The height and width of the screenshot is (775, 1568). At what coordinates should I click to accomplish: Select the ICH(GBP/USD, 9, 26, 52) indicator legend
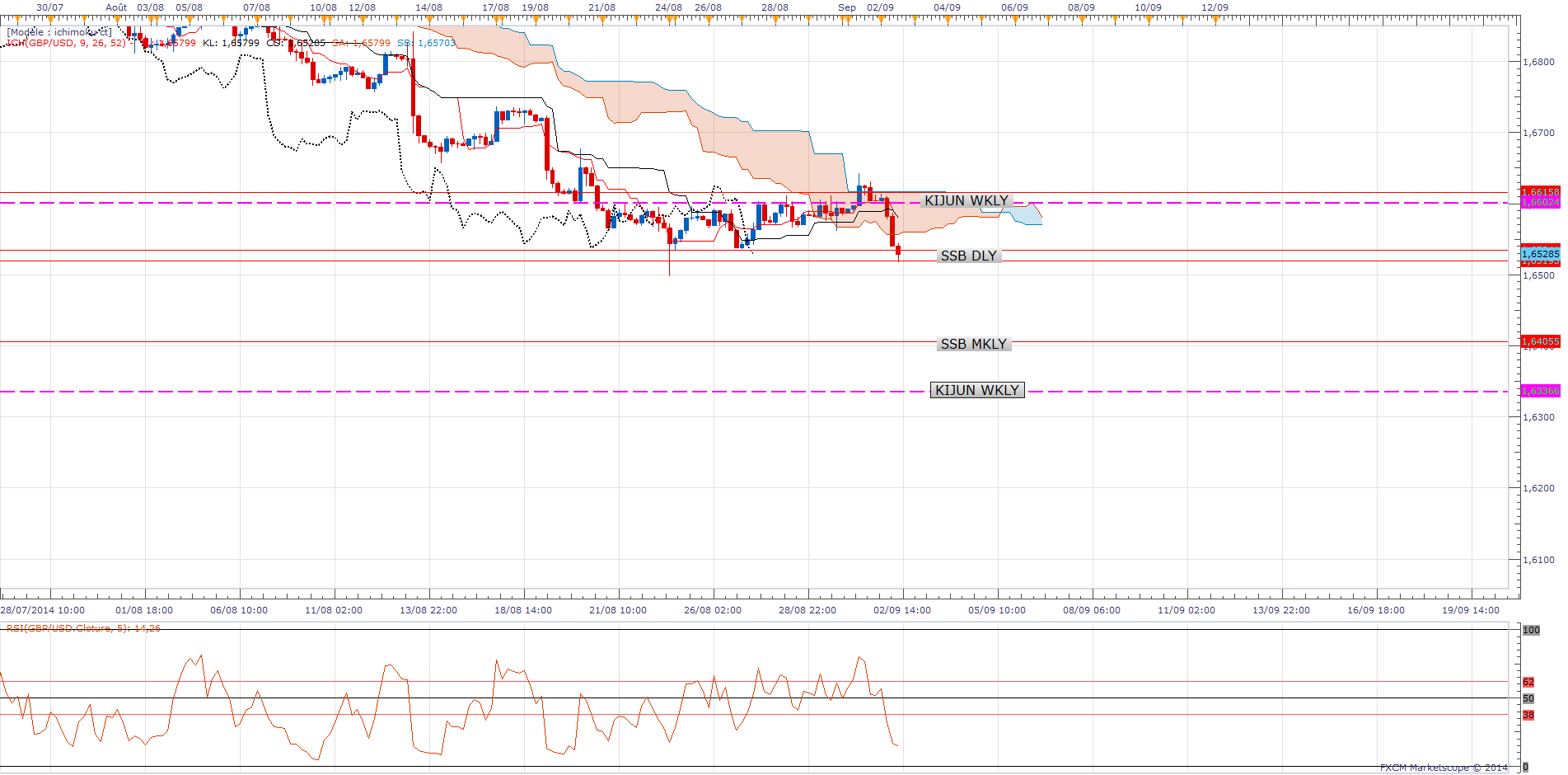click(66, 43)
